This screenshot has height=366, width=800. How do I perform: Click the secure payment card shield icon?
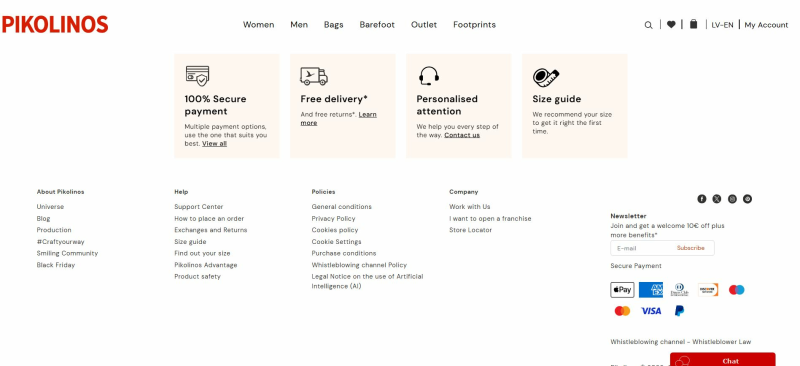coord(197,76)
